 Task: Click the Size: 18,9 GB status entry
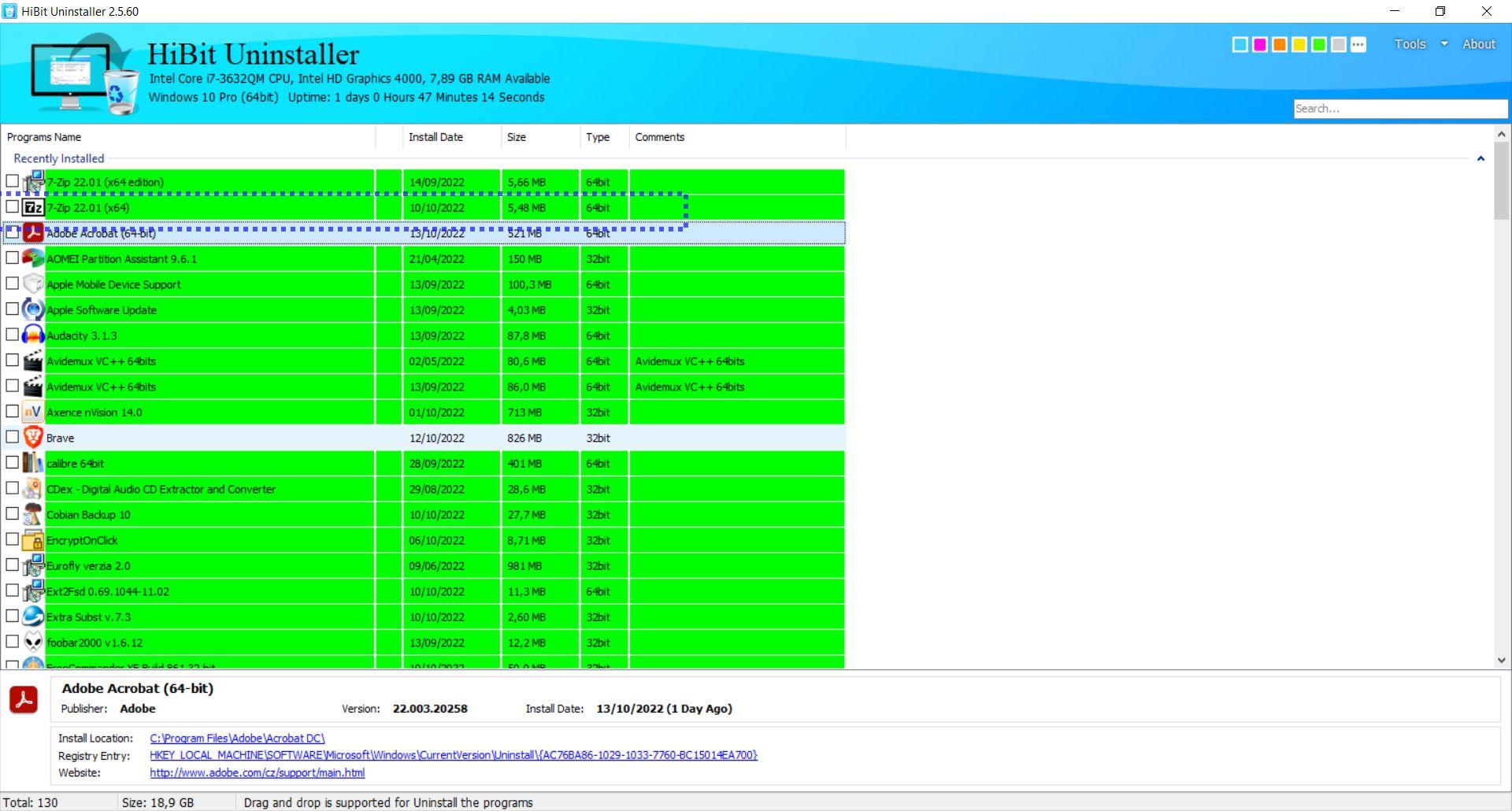[x=157, y=802]
